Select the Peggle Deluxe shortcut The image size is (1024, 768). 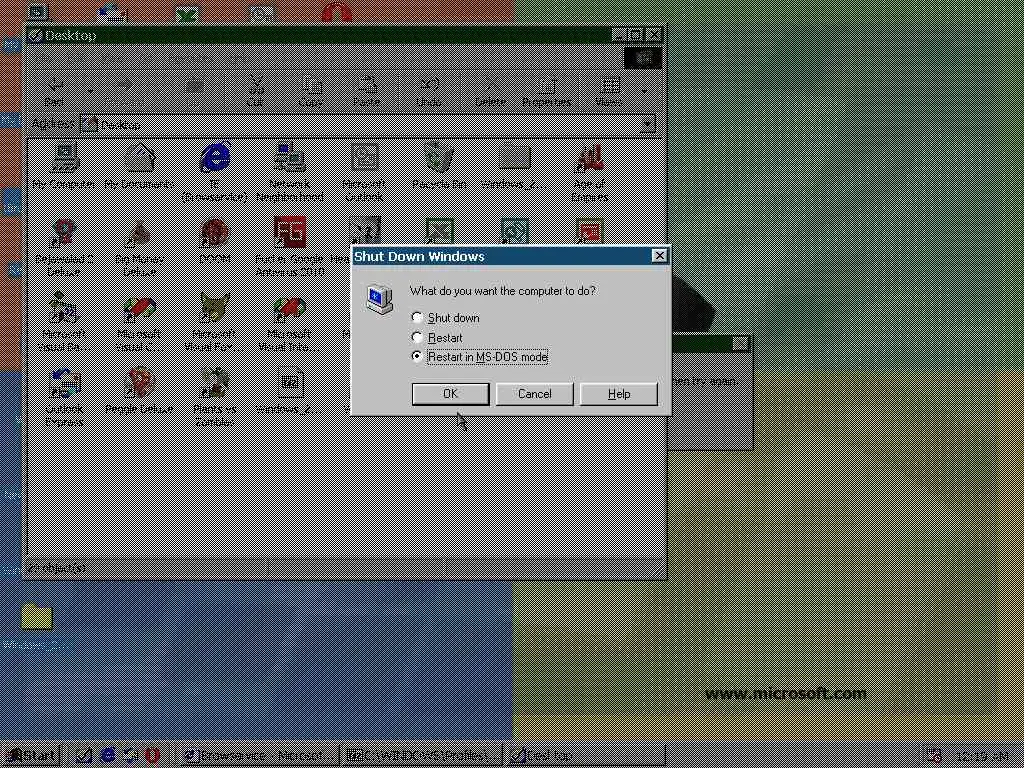click(139, 392)
